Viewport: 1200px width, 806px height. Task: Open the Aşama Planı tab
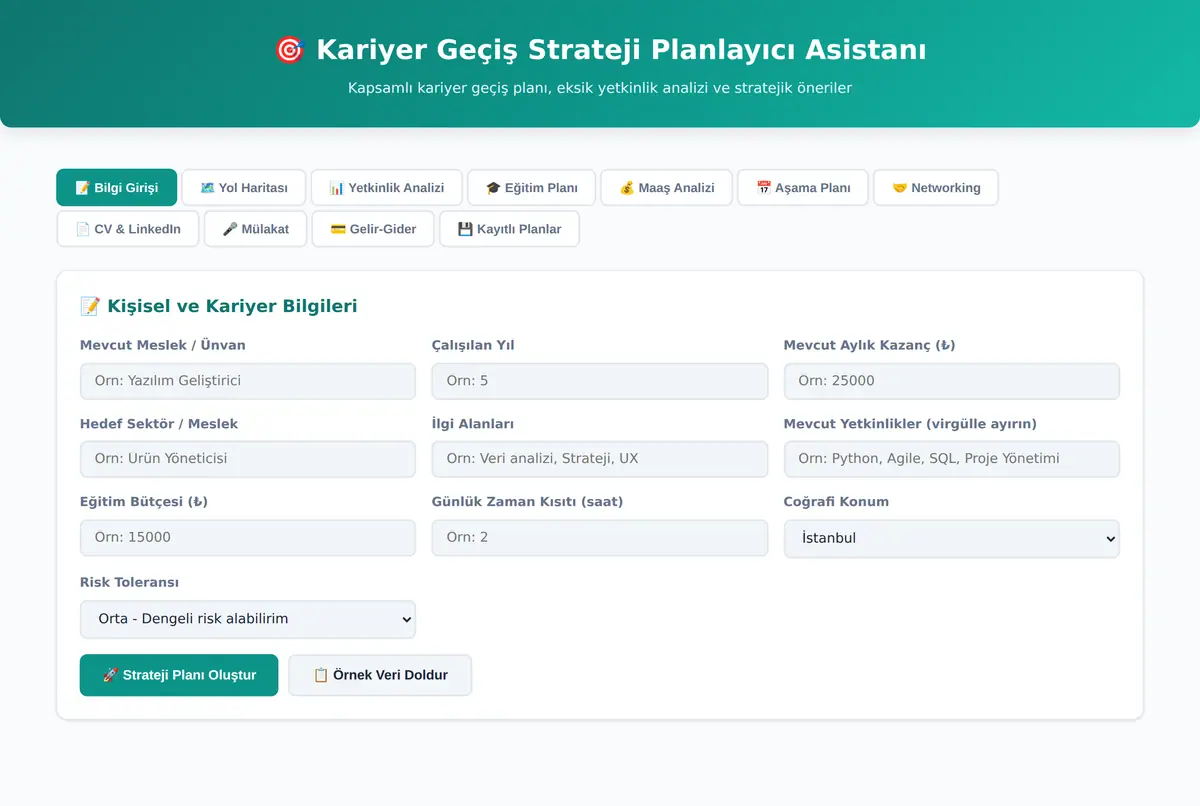[x=803, y=188]
